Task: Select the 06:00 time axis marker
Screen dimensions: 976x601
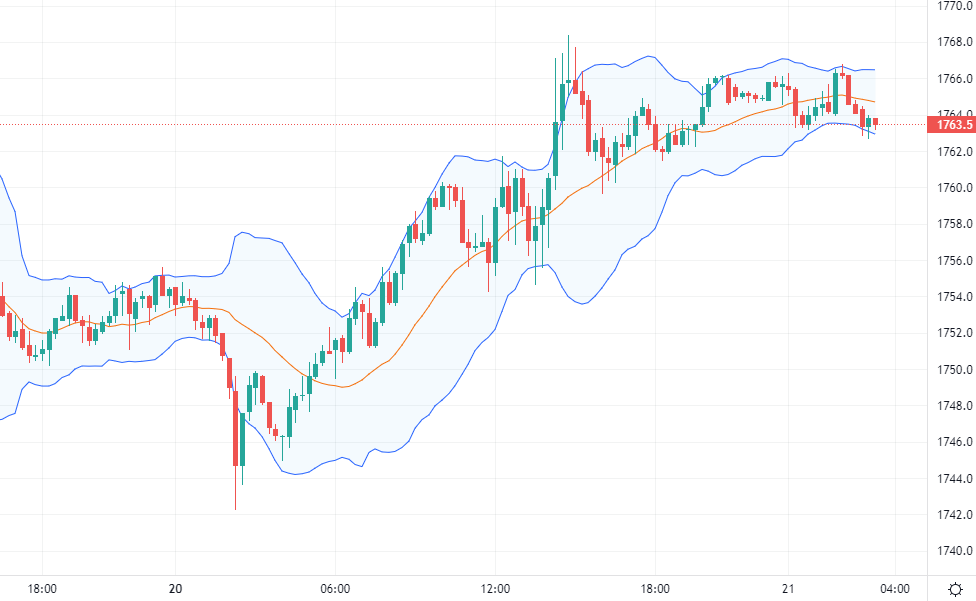Action: pyautogui.click(x=334, y=588)
